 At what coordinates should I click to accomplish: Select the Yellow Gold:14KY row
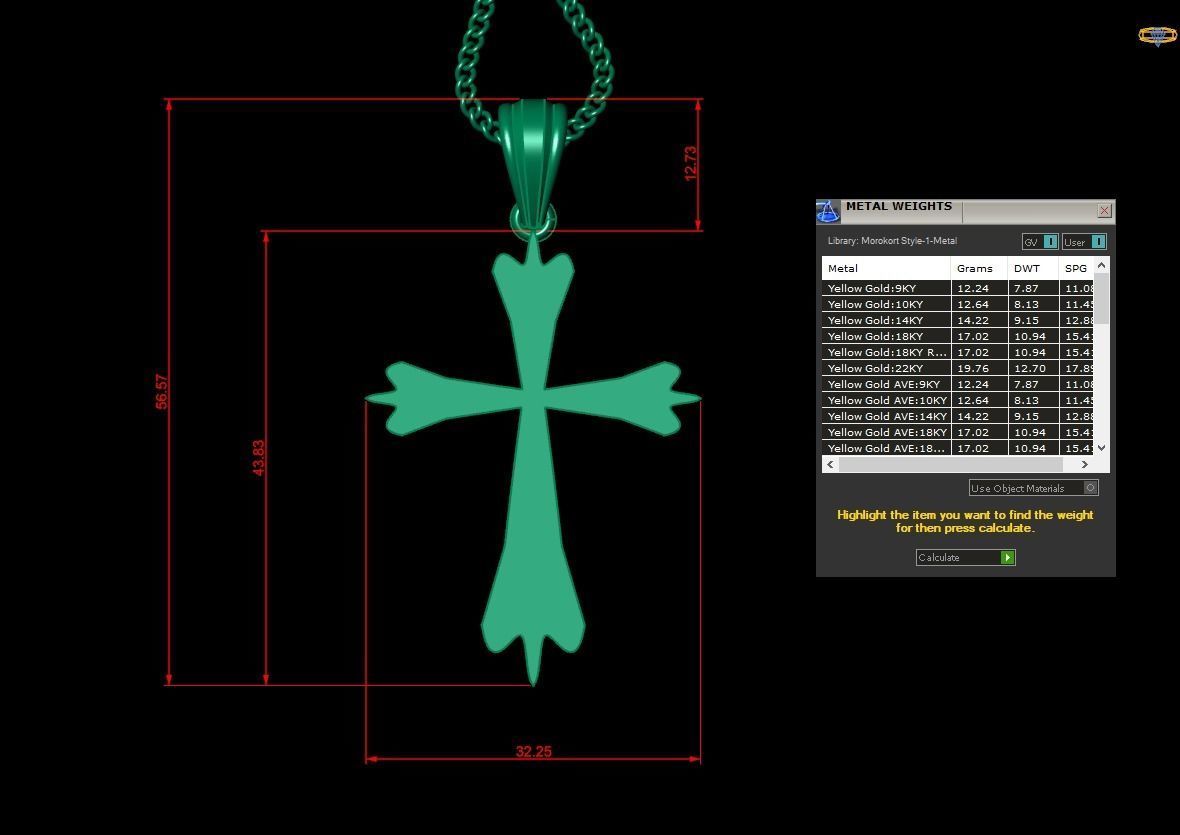(x=957, y=320)
